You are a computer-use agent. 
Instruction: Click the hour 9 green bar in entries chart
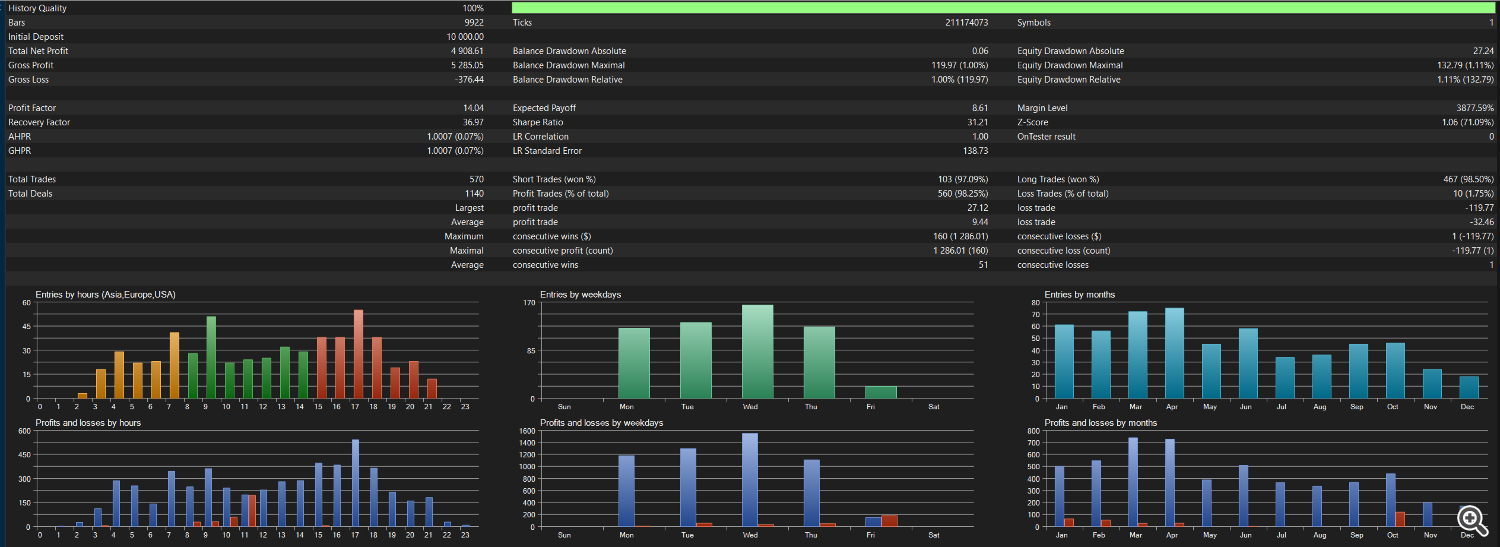[211, 357]
